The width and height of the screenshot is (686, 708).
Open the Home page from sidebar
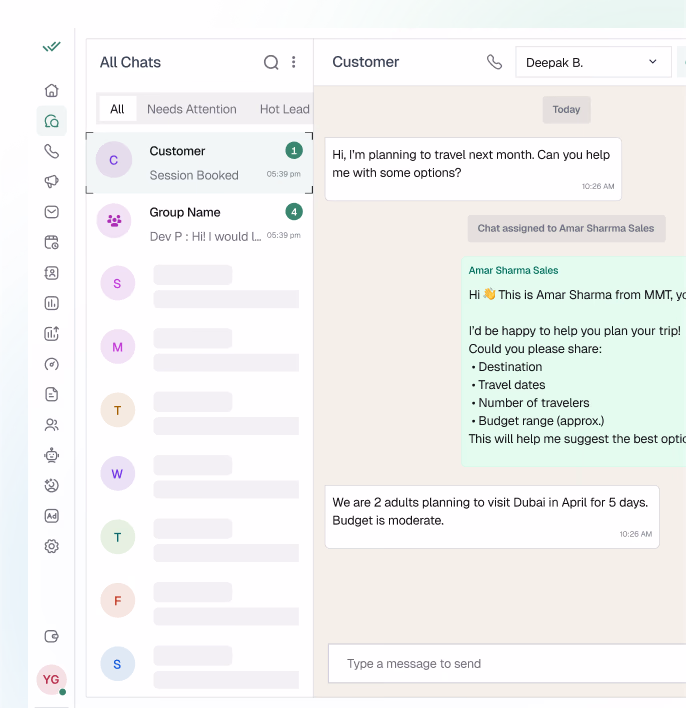point(52,90)
